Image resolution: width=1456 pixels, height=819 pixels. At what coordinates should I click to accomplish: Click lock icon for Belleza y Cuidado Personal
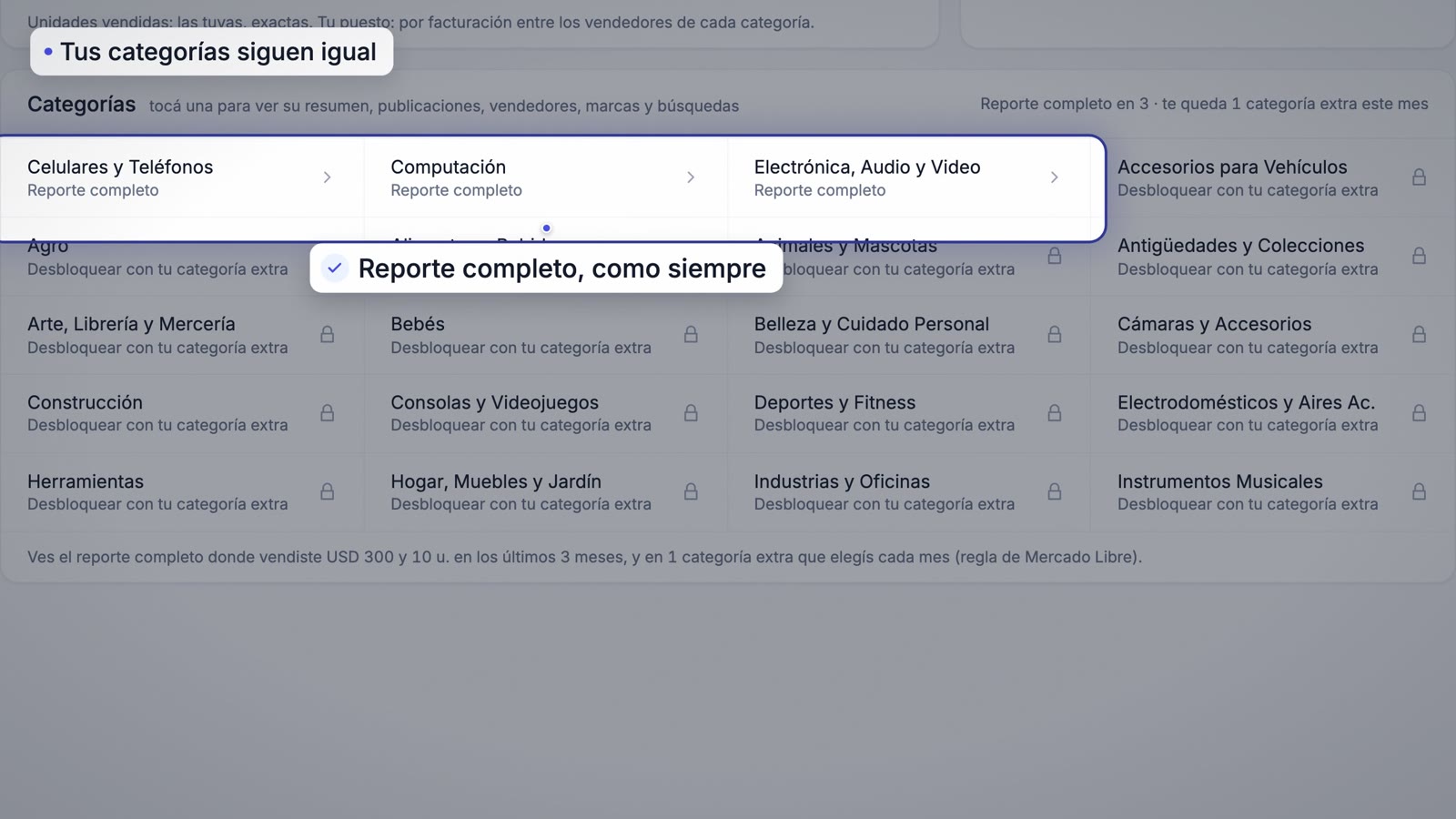[x=1054, y=335]
